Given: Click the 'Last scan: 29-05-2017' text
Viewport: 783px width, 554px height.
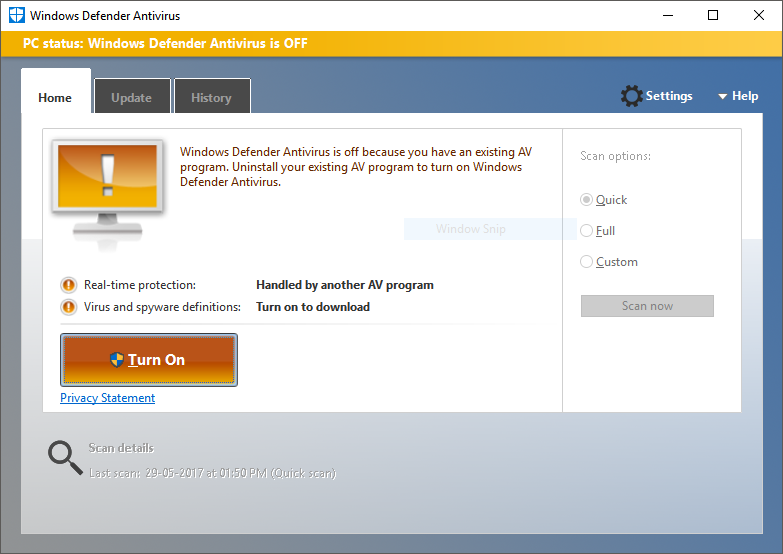Looking at the screenshot, I should [x=213, y=473].
